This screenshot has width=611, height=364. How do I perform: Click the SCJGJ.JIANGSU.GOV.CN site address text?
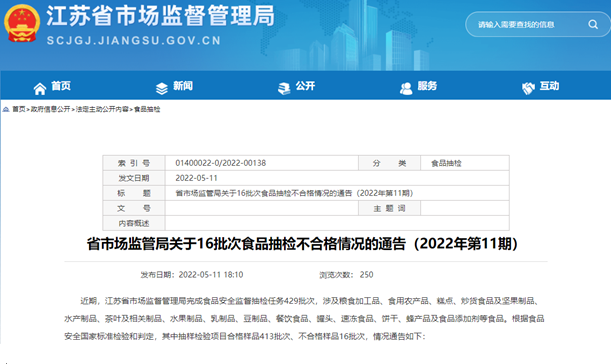[134, 41]
